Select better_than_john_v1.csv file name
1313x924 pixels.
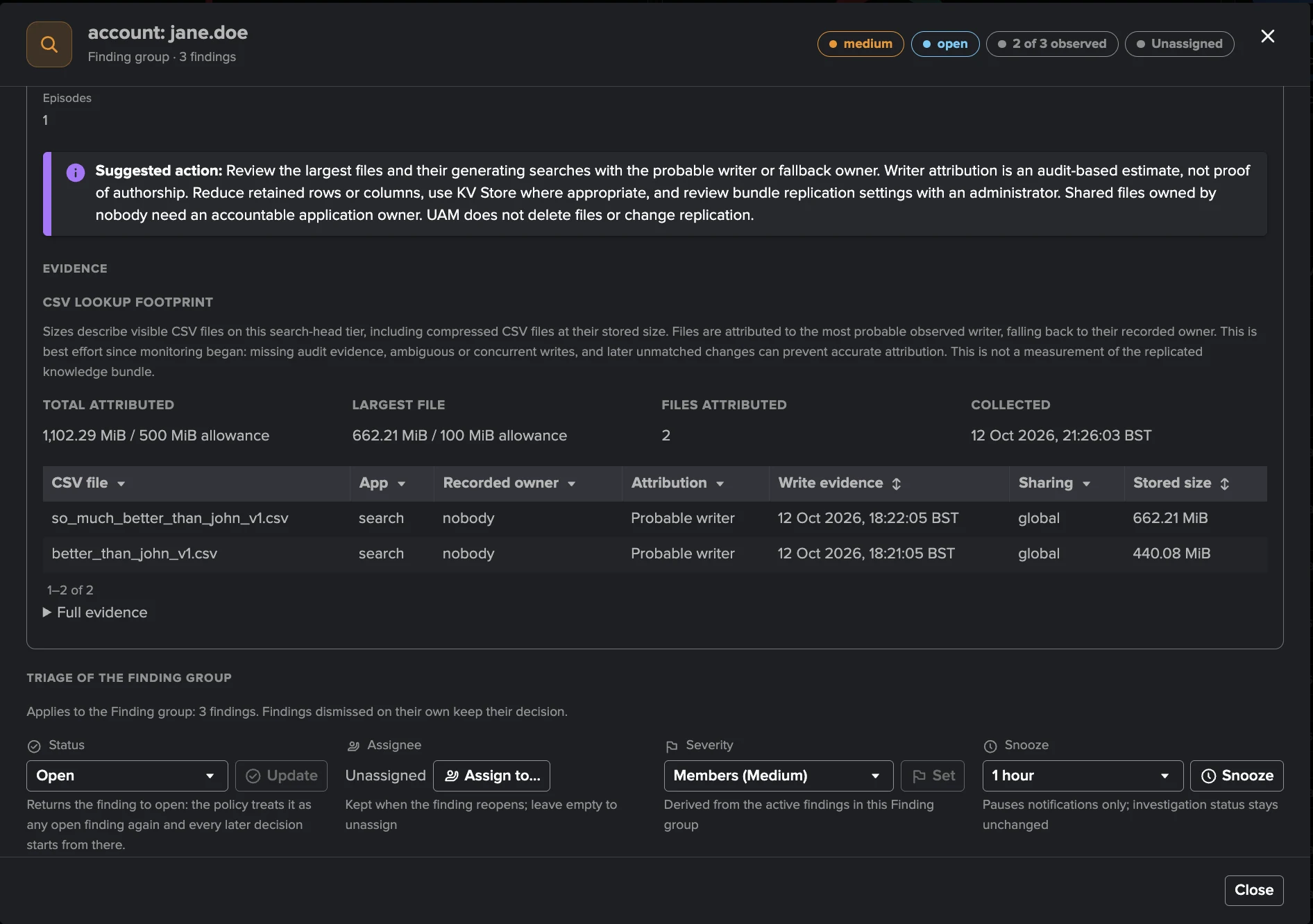134,554
